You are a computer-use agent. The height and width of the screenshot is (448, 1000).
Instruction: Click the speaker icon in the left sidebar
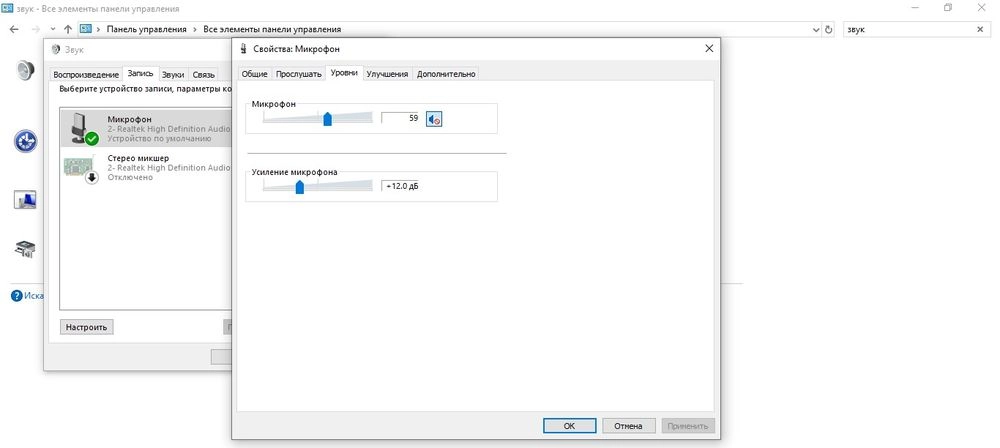25,70
